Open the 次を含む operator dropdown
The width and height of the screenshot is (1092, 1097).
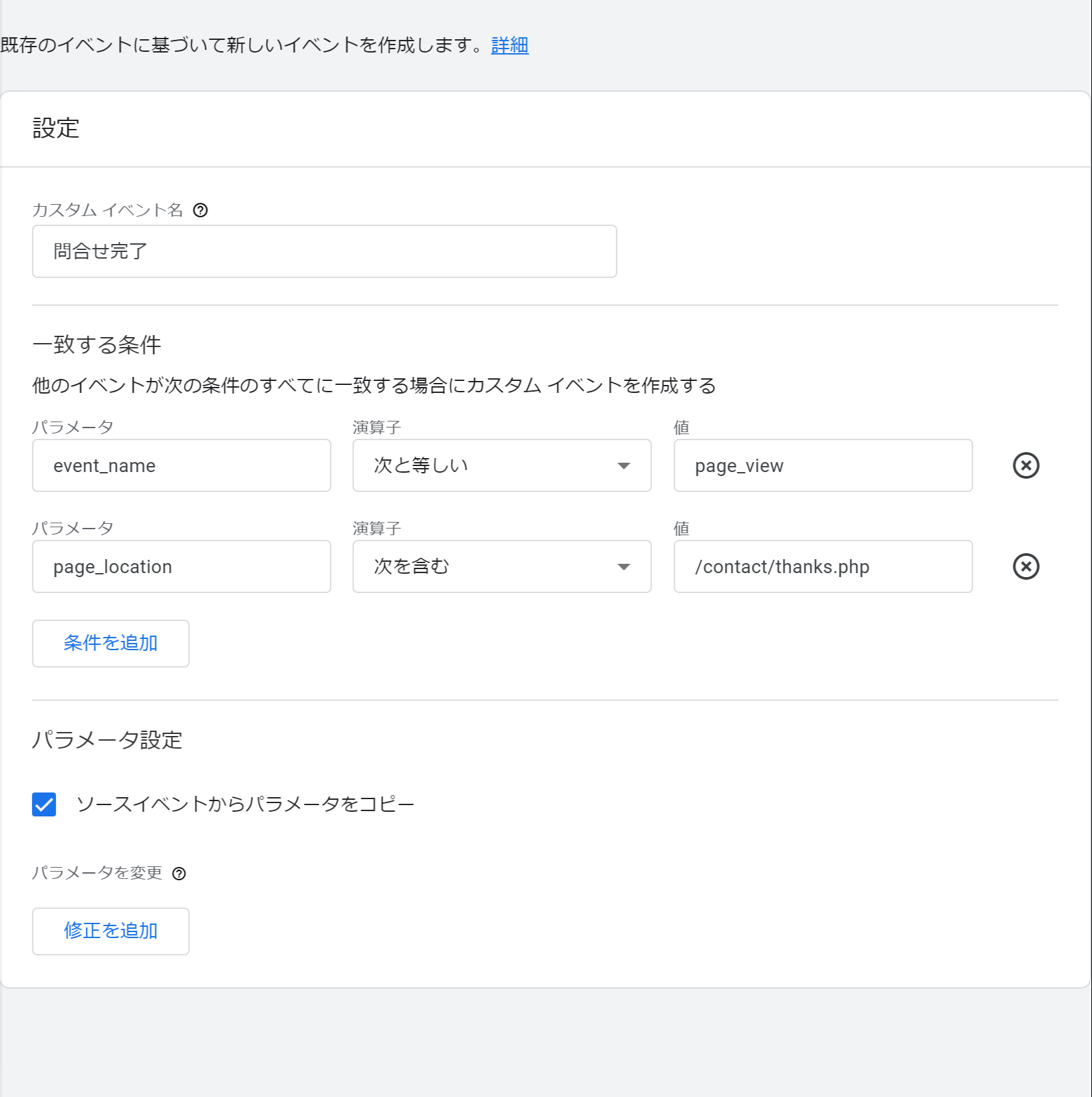501,566
